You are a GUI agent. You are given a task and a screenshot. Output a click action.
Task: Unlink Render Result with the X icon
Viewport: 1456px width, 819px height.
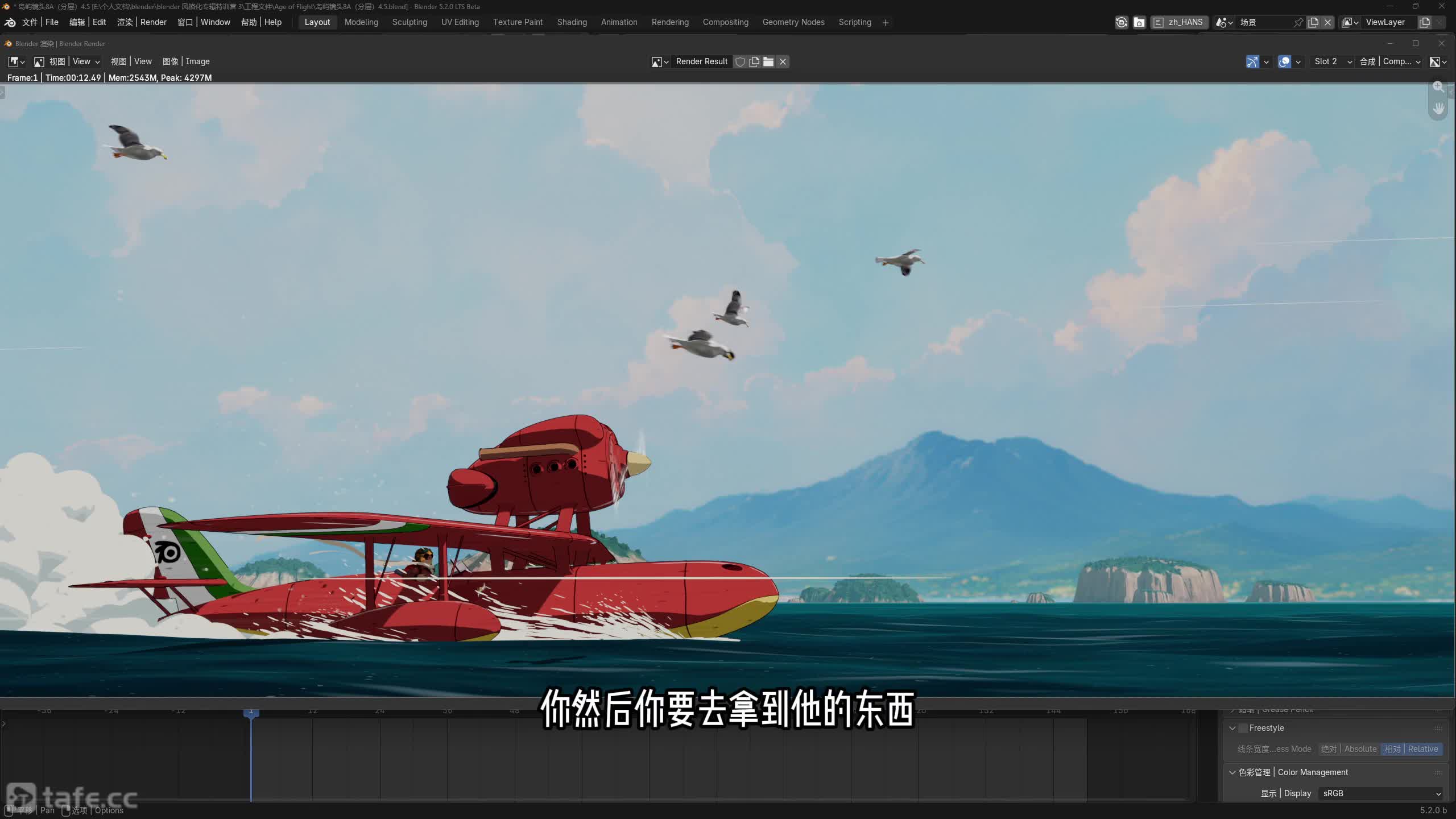(783, 61)
